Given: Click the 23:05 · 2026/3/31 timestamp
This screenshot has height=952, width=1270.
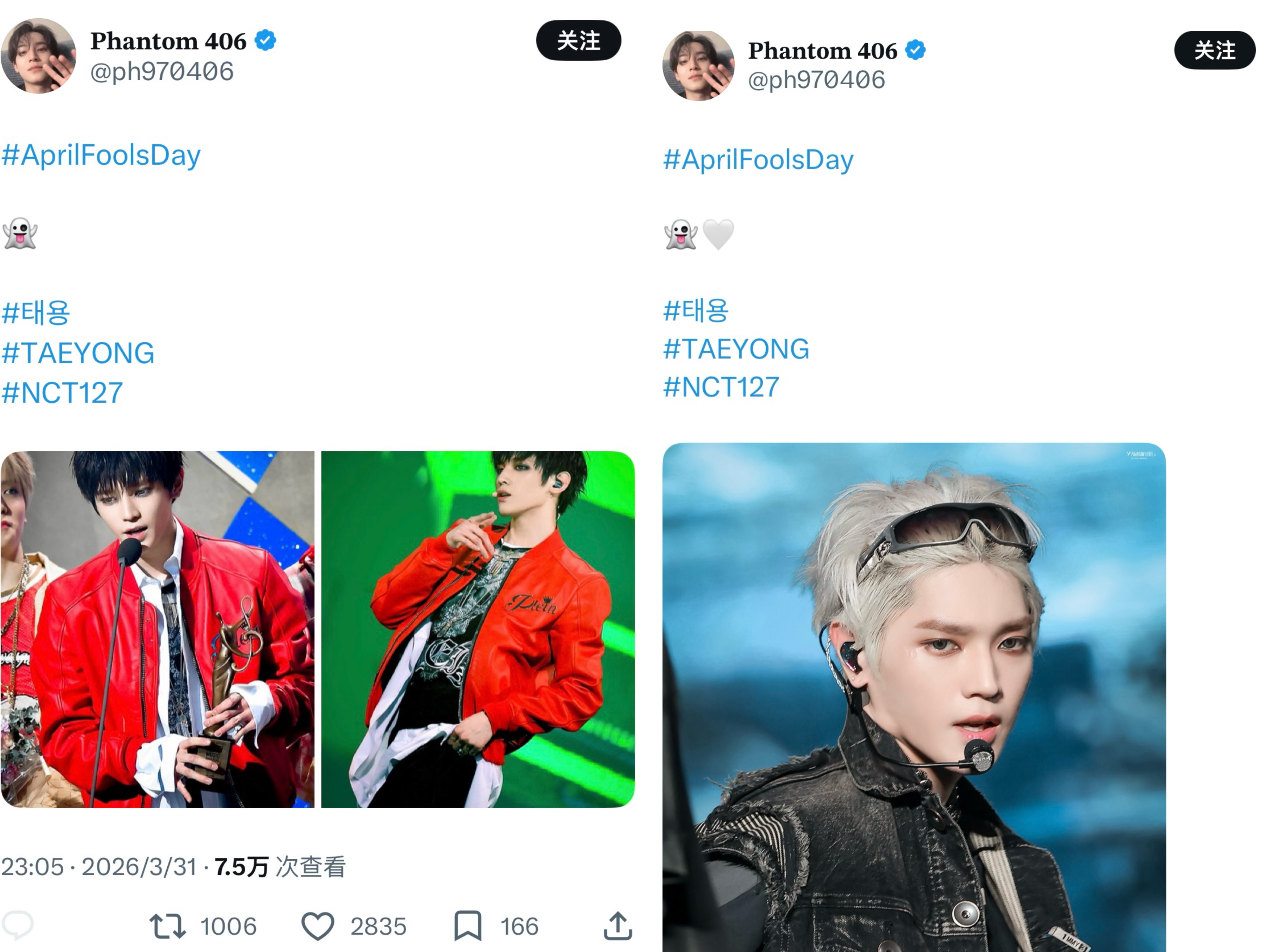Looking at the screenshot, I should pos(99,867).
